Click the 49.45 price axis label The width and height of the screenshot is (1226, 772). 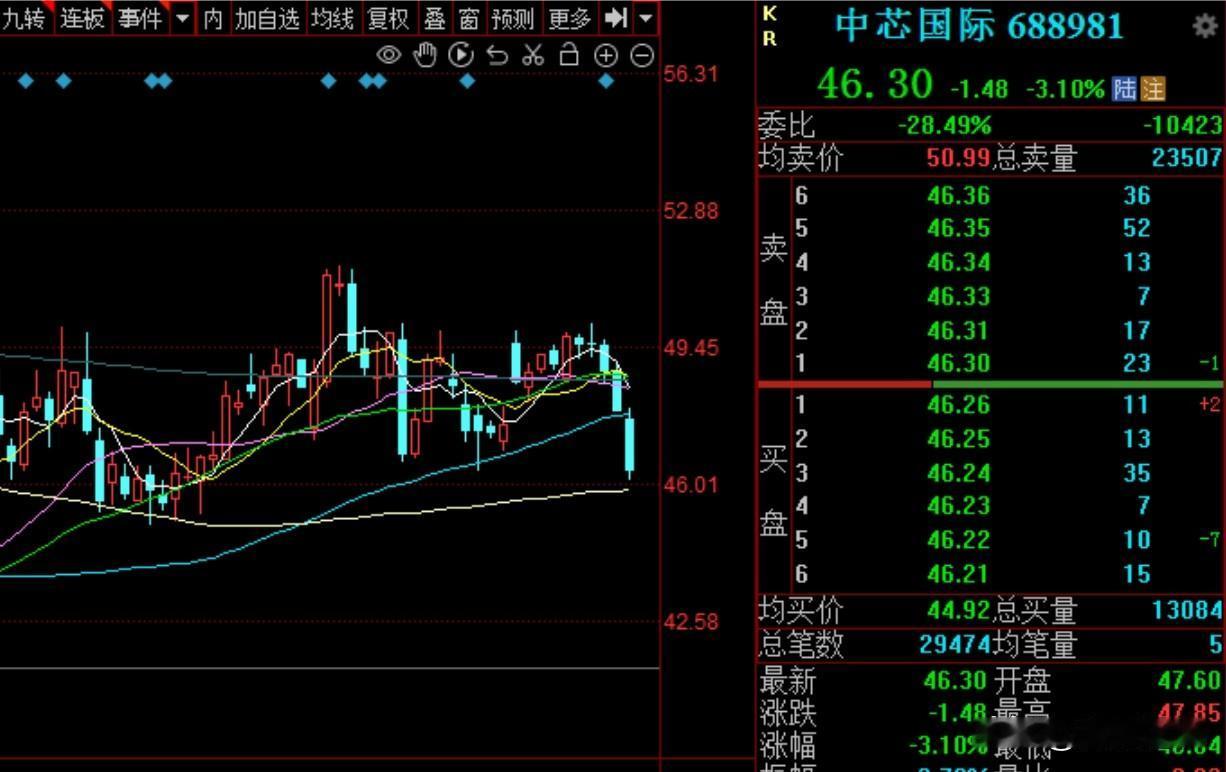click(692, 348)
